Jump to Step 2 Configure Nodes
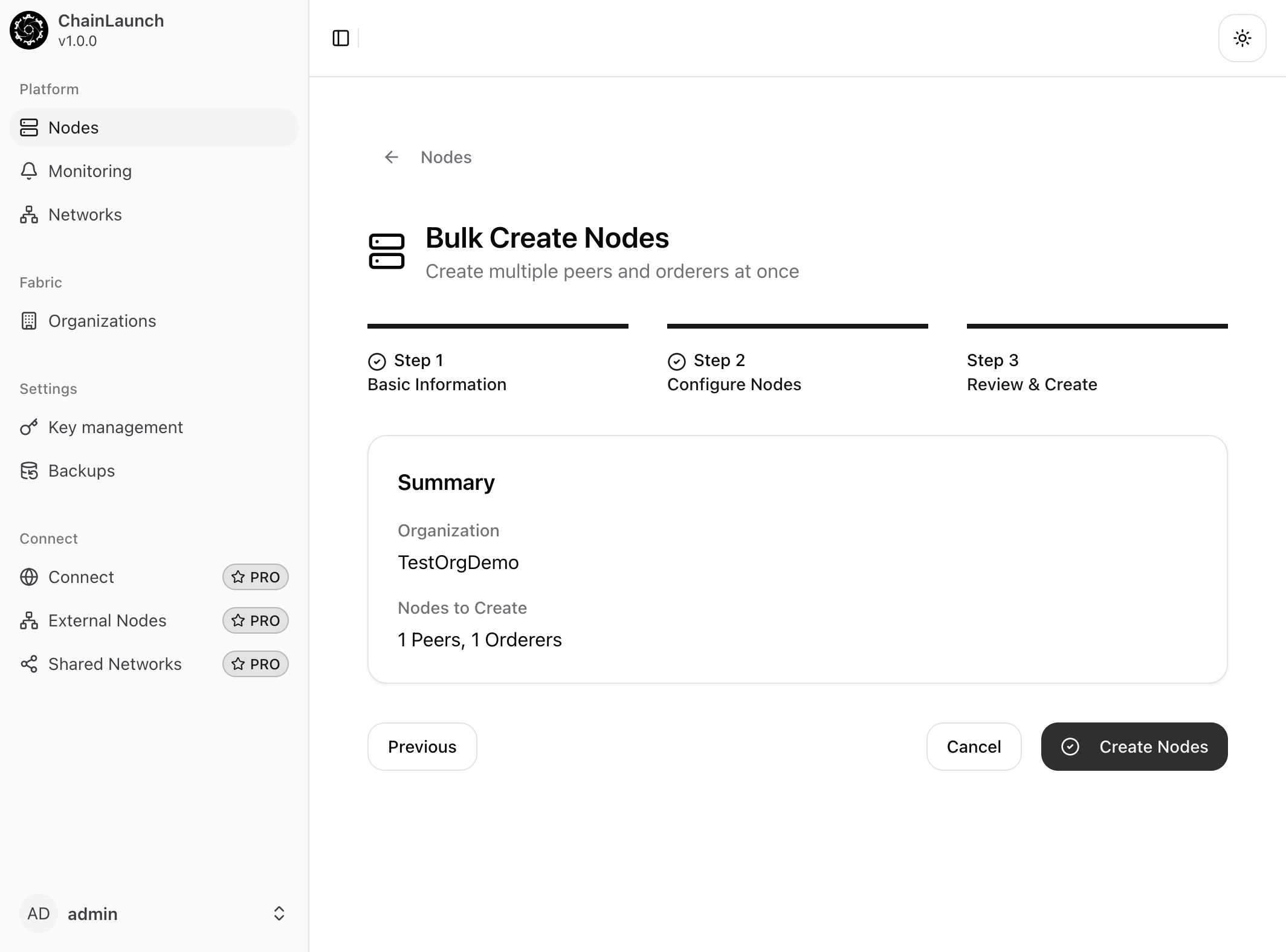The image size is (1286, 952). click(734, 372)
